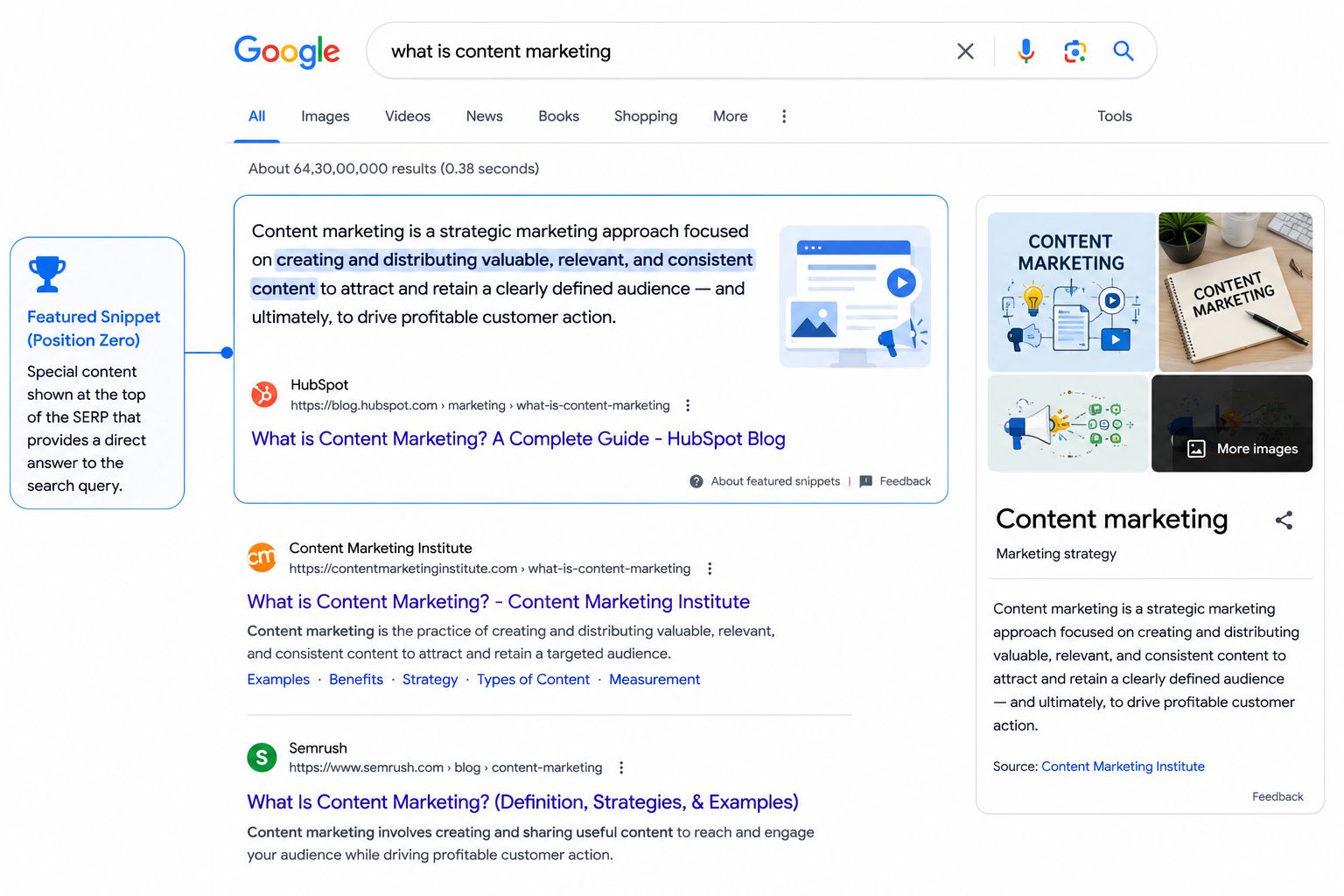Open the Strategy sitelink
The image size is (1344, 896).
[x=430, y=680]
